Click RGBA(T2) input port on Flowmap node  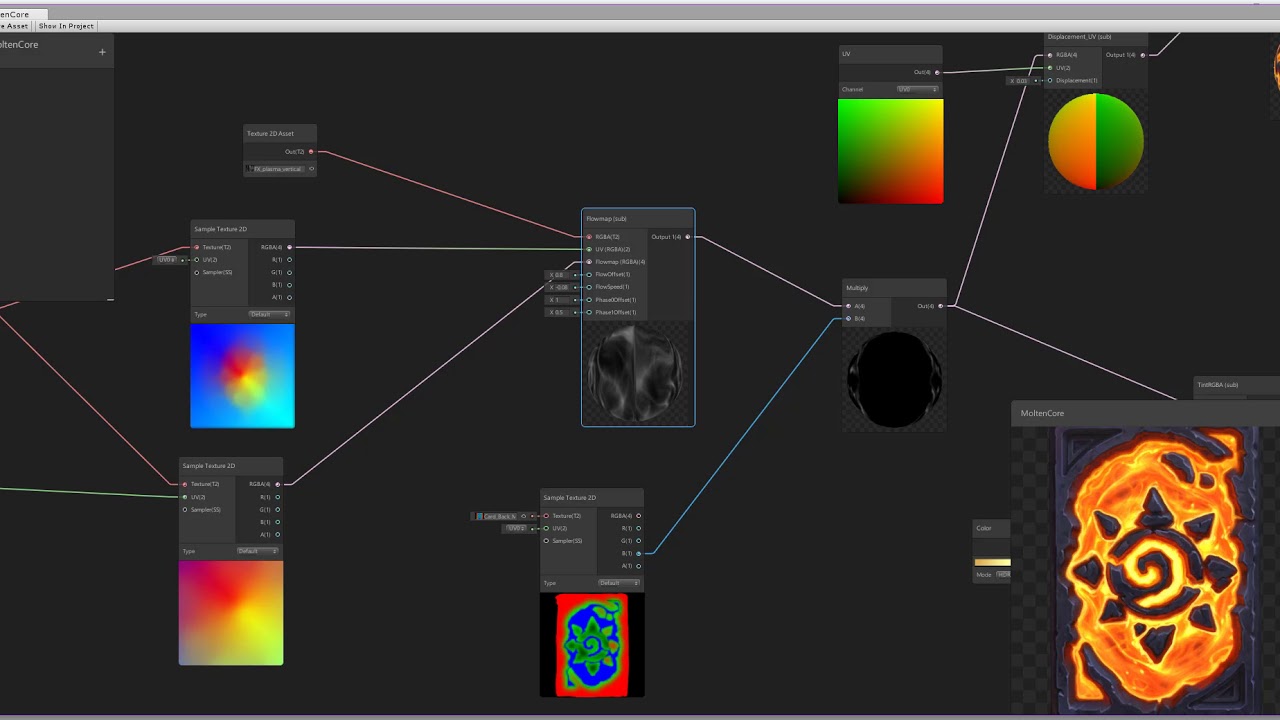coord(589,237)
